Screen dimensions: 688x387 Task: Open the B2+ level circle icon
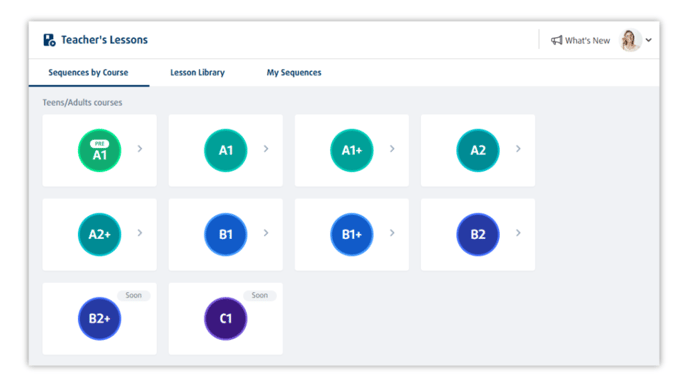(x=100, y=319)
